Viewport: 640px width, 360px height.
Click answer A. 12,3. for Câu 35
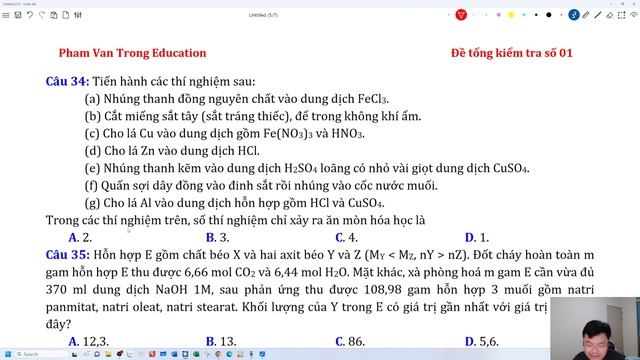pos(88,341)
